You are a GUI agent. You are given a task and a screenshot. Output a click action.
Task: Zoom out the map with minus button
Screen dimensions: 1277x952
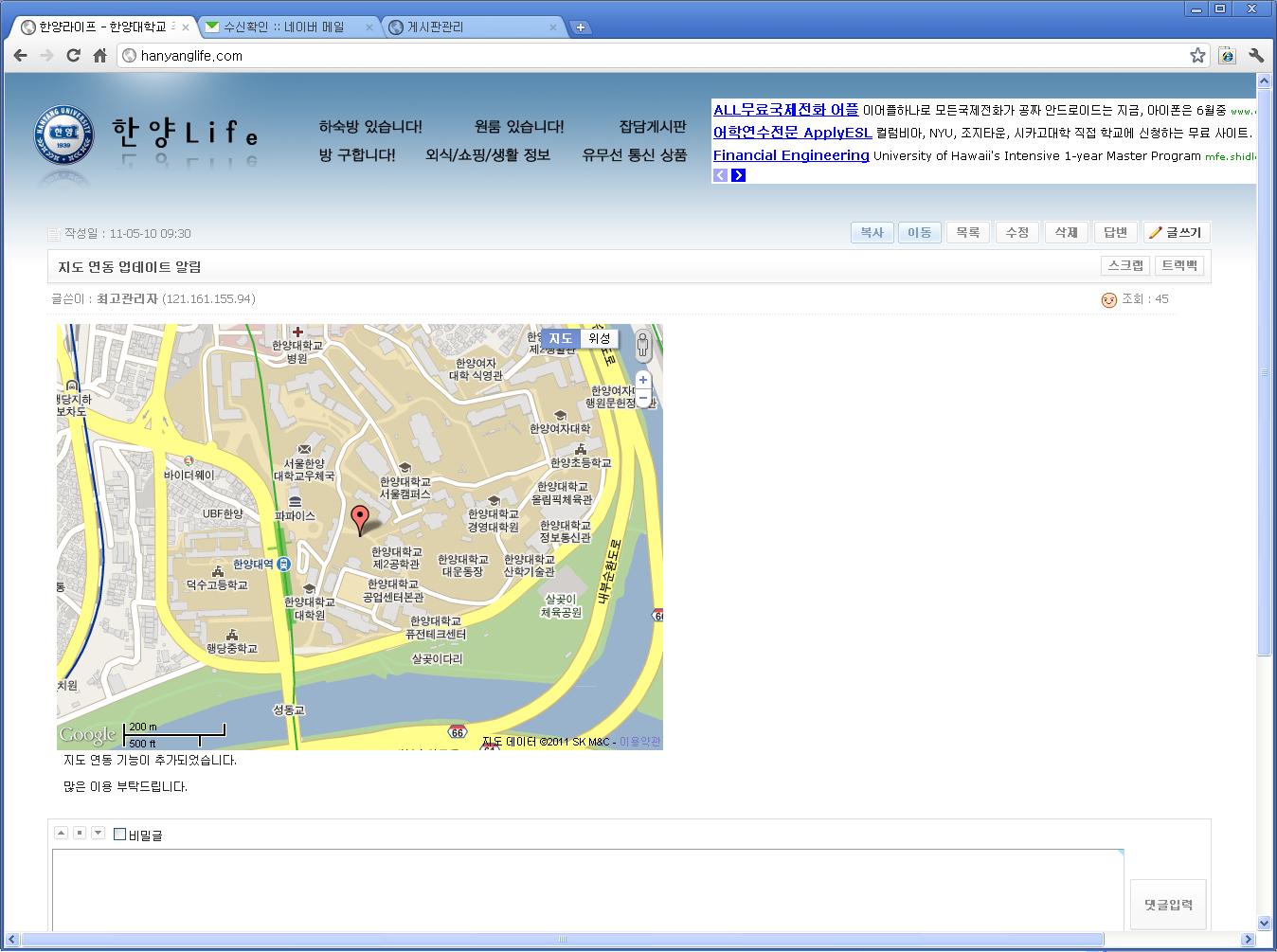(643, 399)
